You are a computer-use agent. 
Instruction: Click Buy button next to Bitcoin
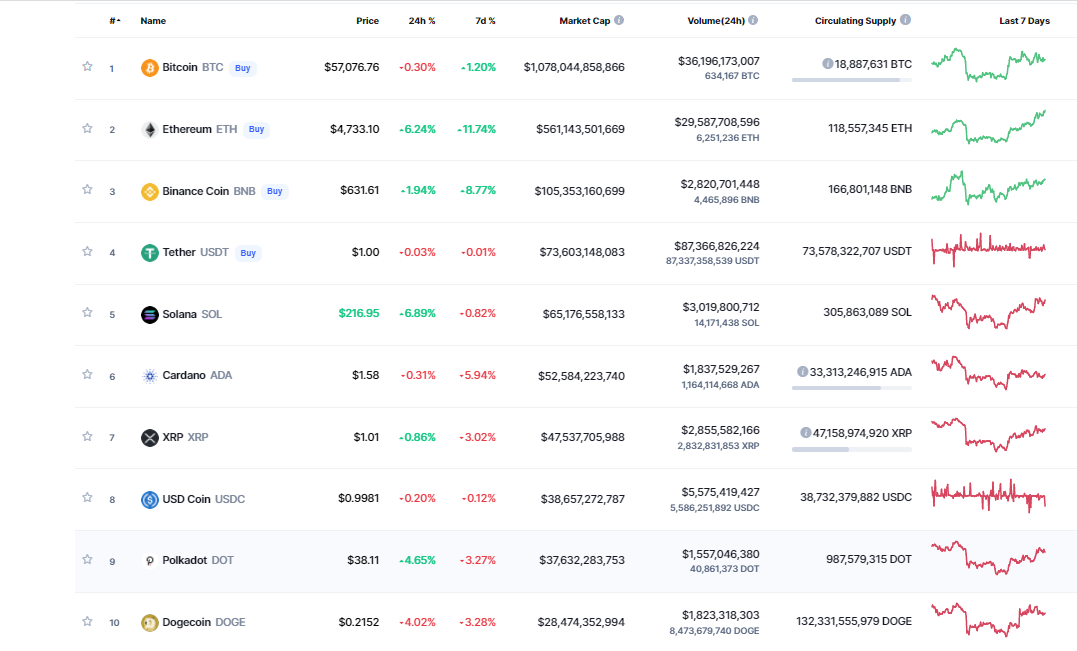(x=242, y=68)
